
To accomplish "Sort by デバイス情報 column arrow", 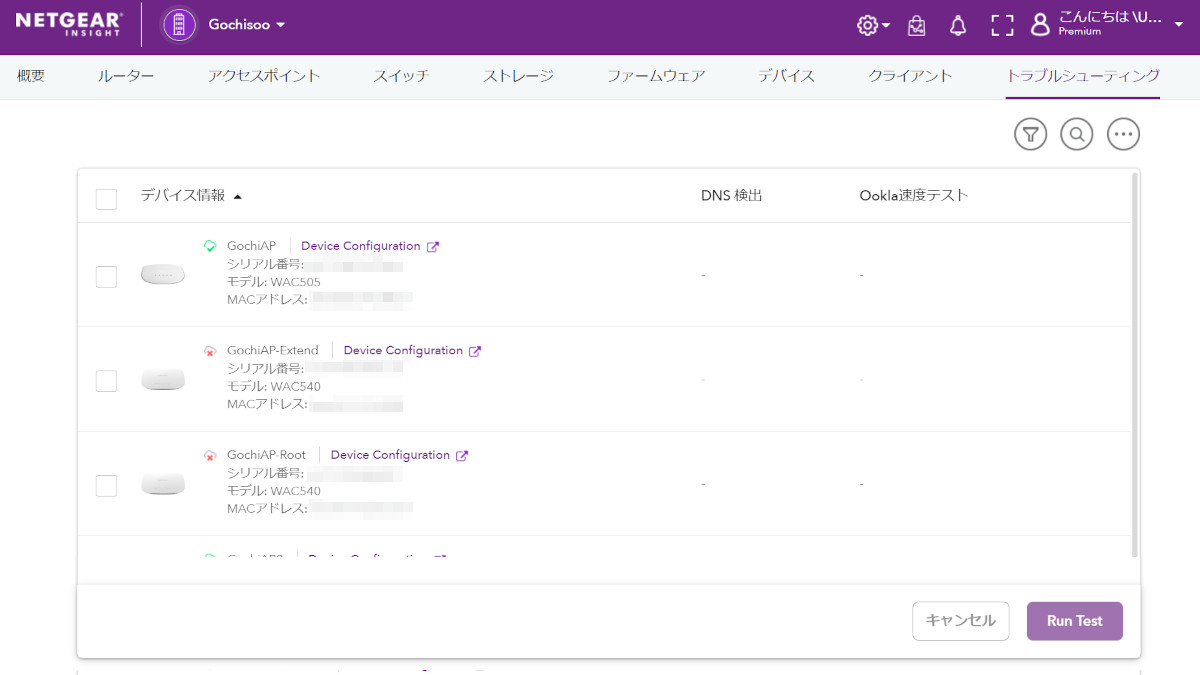I will click(x=238, y=197).
